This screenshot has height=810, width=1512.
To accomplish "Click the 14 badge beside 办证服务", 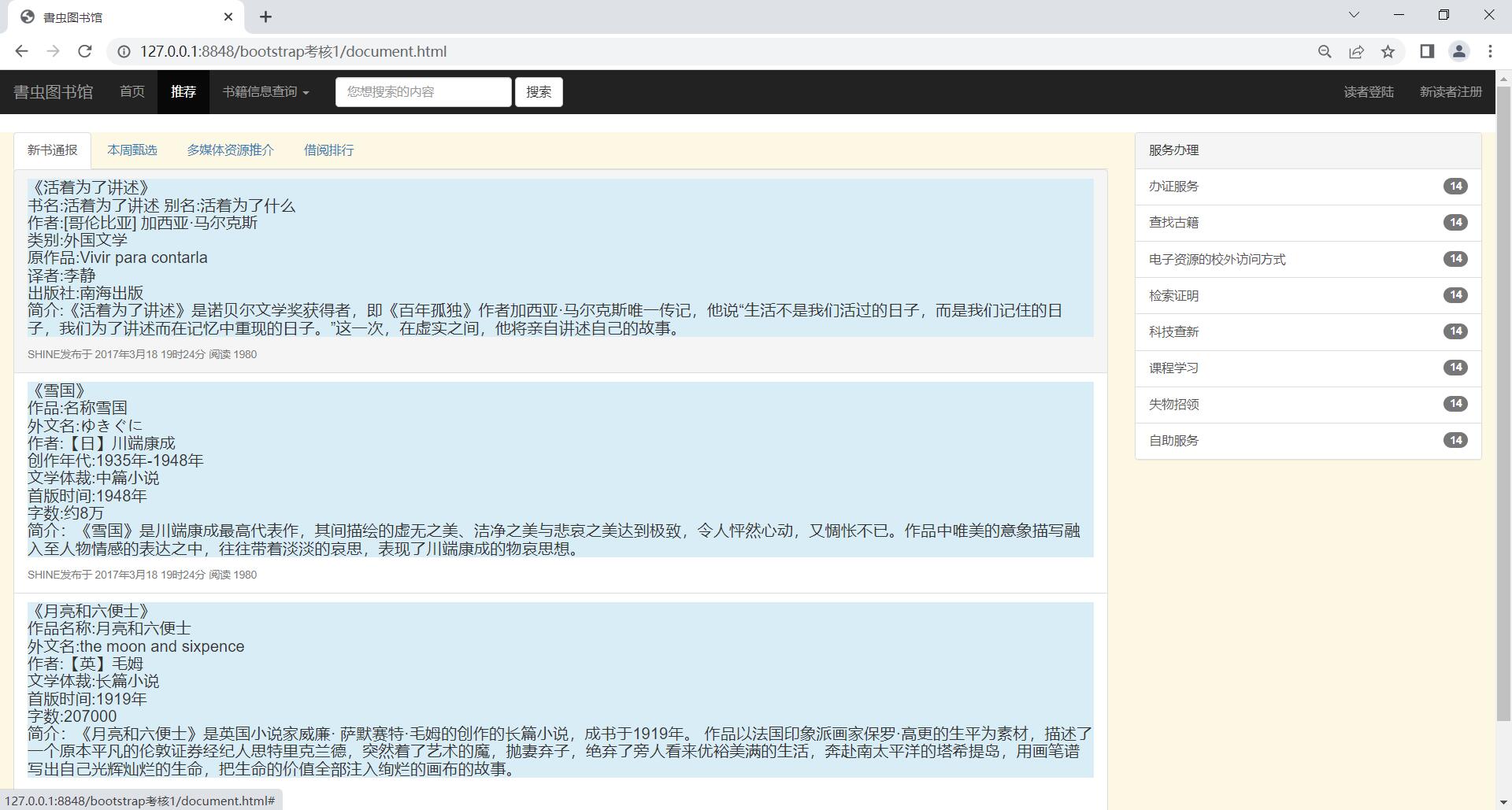I will pos(1455,186).
